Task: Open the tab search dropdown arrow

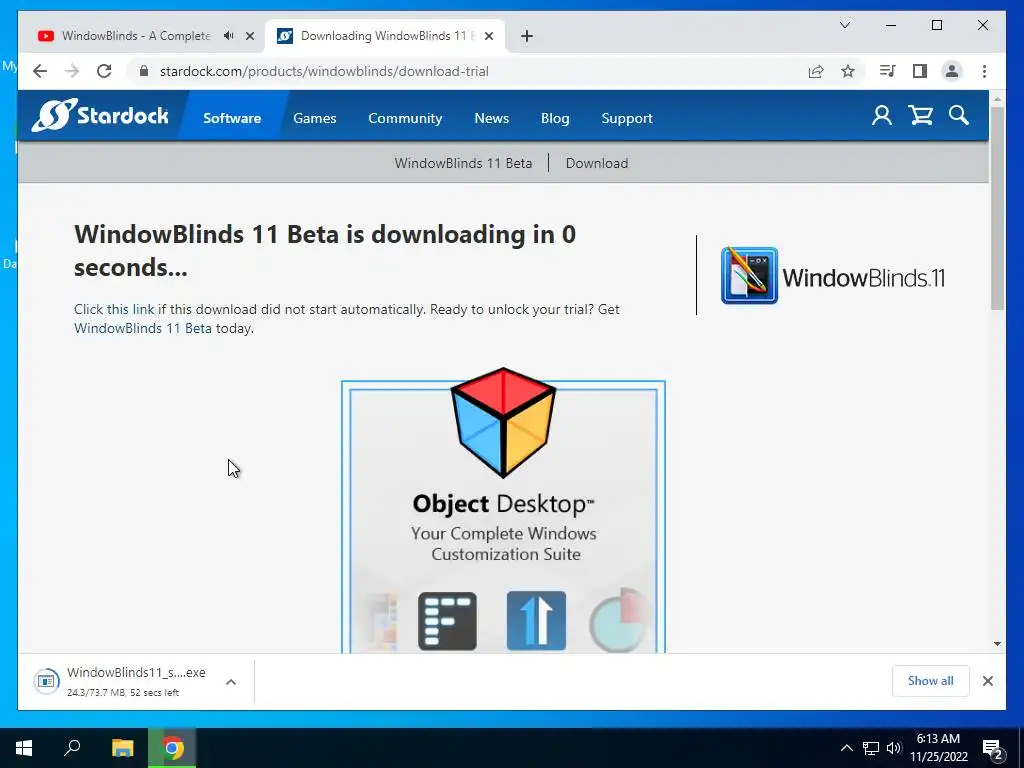Action: click(x=844, y=25)
